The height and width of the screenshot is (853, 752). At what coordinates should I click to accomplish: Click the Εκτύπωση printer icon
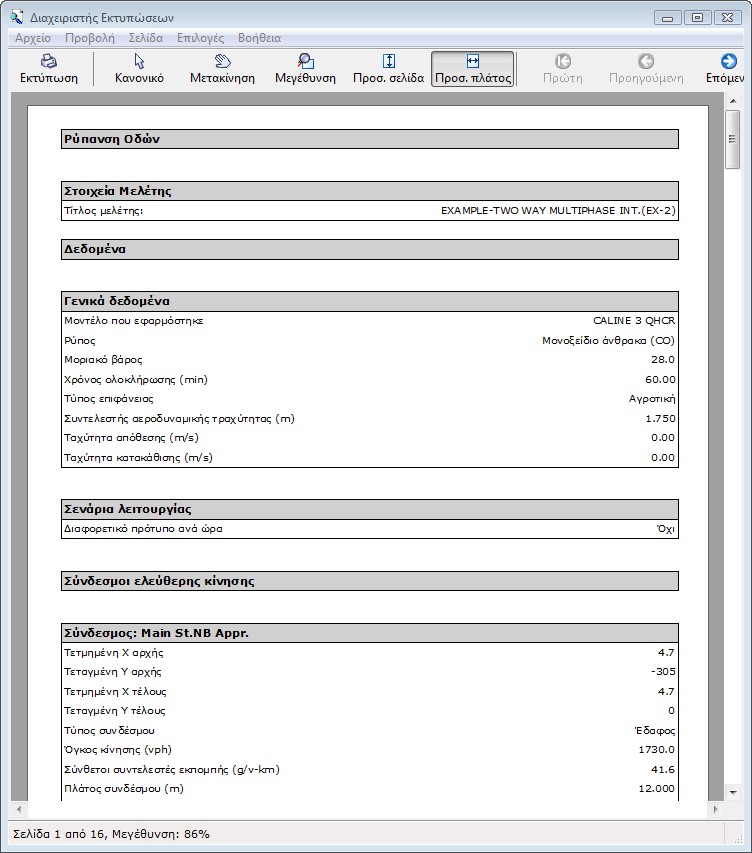tap(48, 62)
